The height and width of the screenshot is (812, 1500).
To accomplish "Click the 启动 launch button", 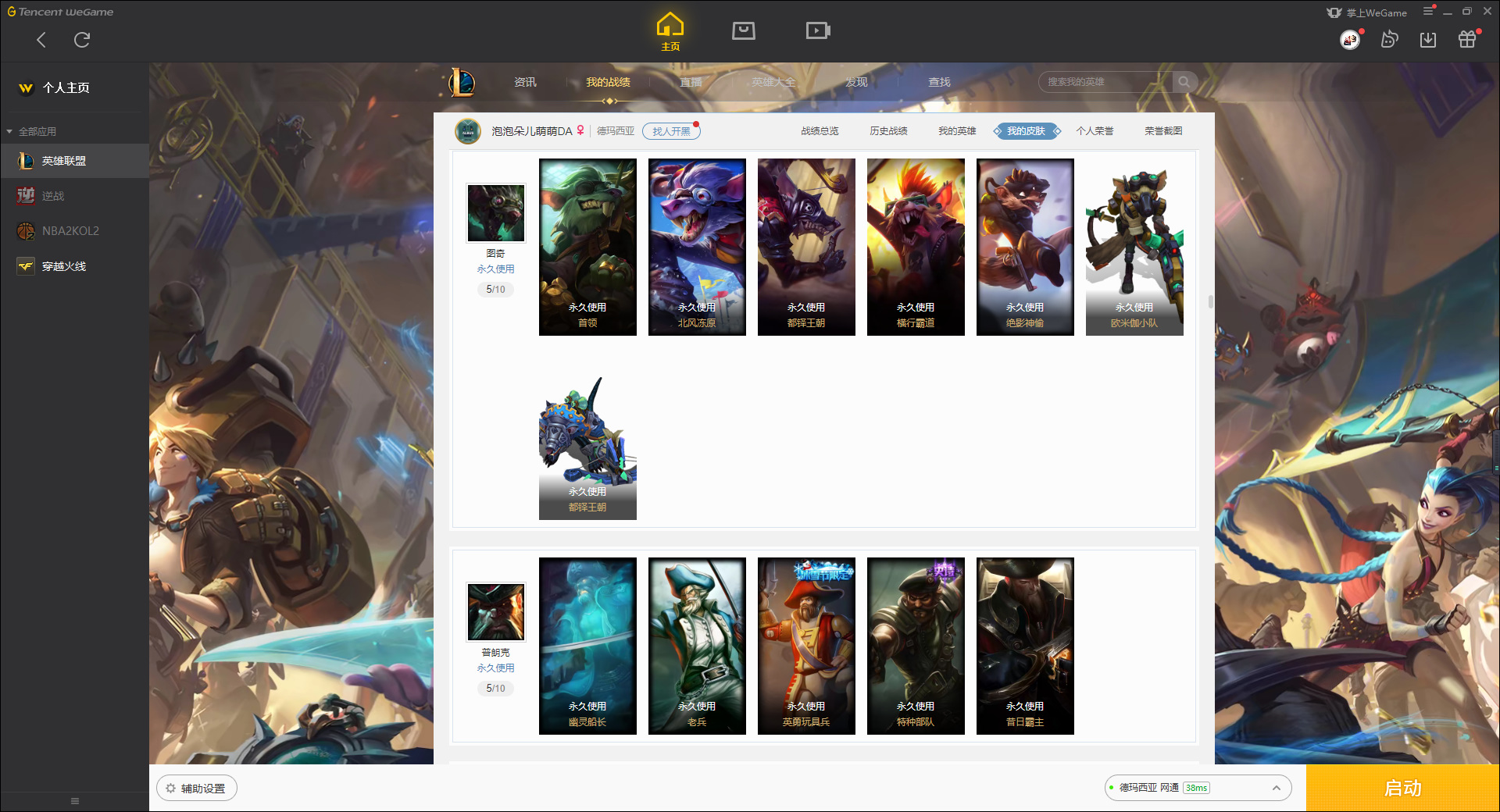I will click(x=1402, y=788).
